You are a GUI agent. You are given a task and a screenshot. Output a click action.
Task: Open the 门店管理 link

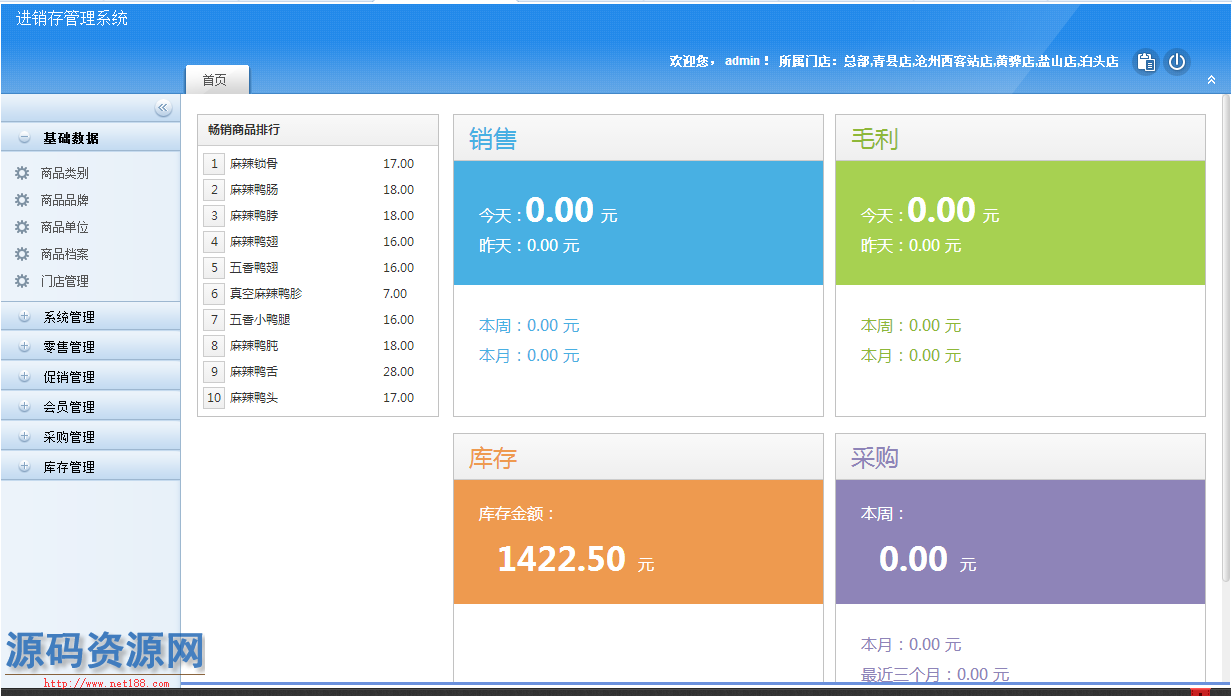click(x=64, y=281)
